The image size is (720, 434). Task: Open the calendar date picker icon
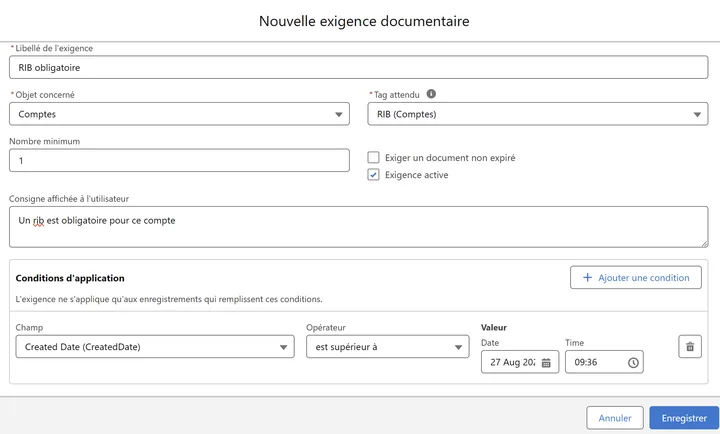[x=546, y=363]
